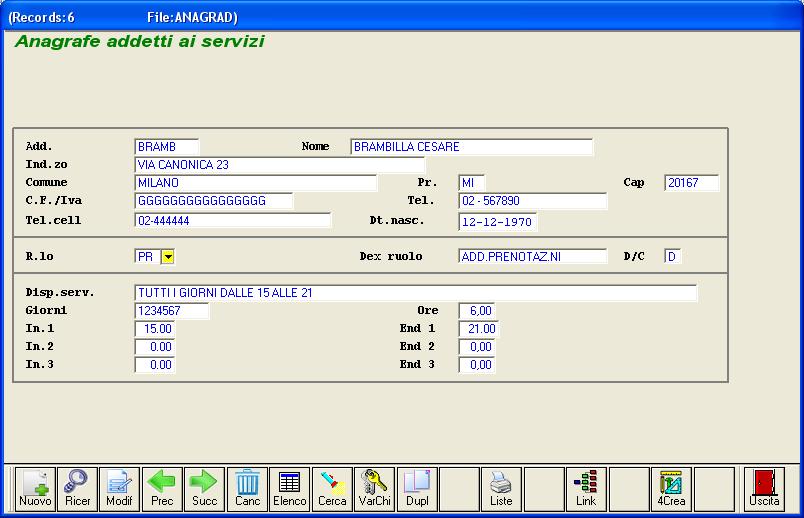Click the C.F./Iva field
The height and width of the screenshot is (518, 804).
pyautogui.click(x=214, y=201)
